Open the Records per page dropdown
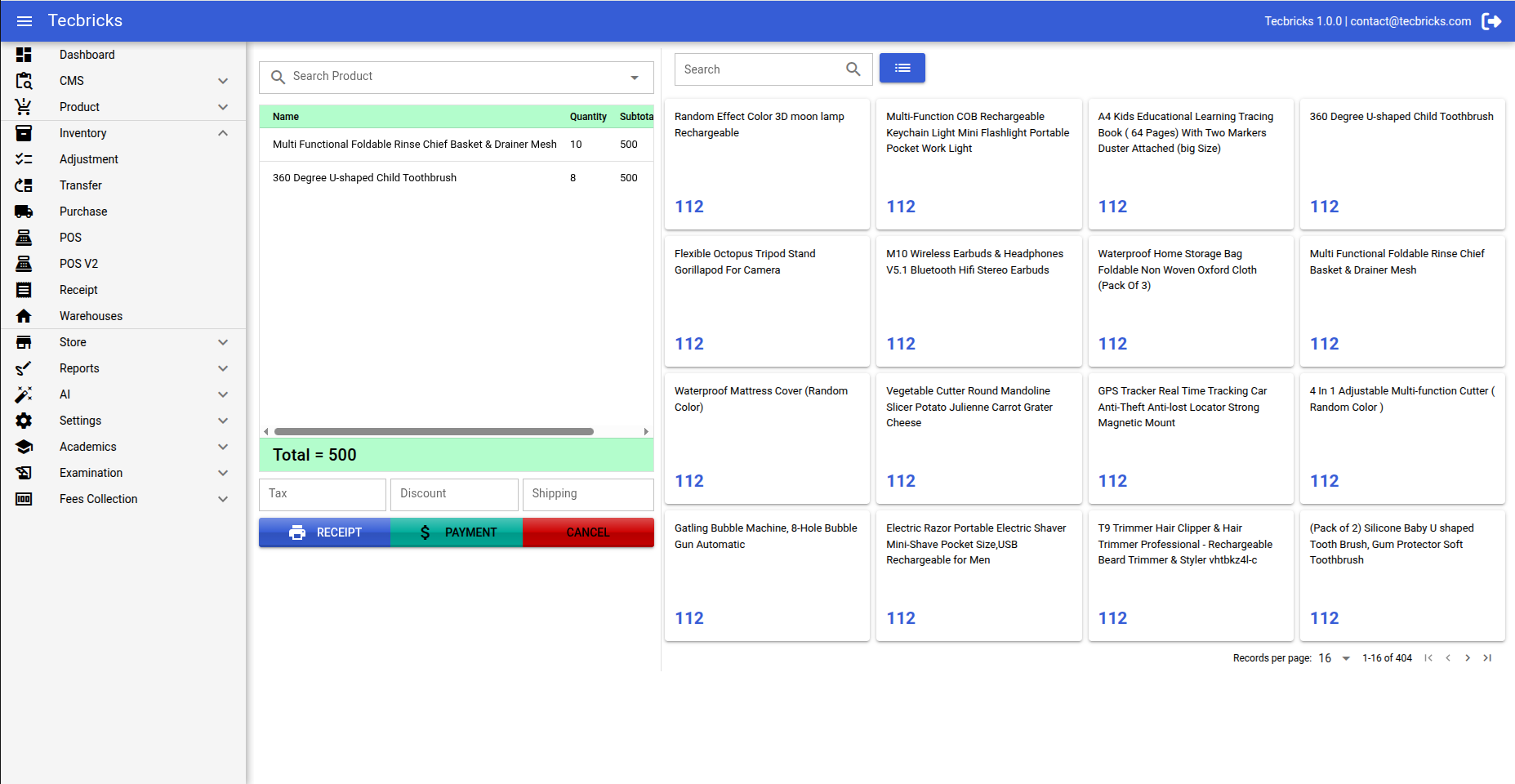 click(x=1346, y=658)
